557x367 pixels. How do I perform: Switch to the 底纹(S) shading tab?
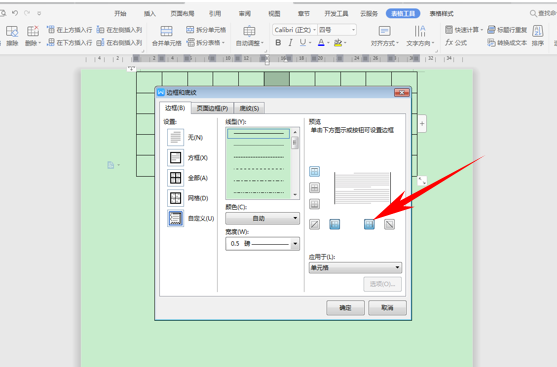[249, 108]
